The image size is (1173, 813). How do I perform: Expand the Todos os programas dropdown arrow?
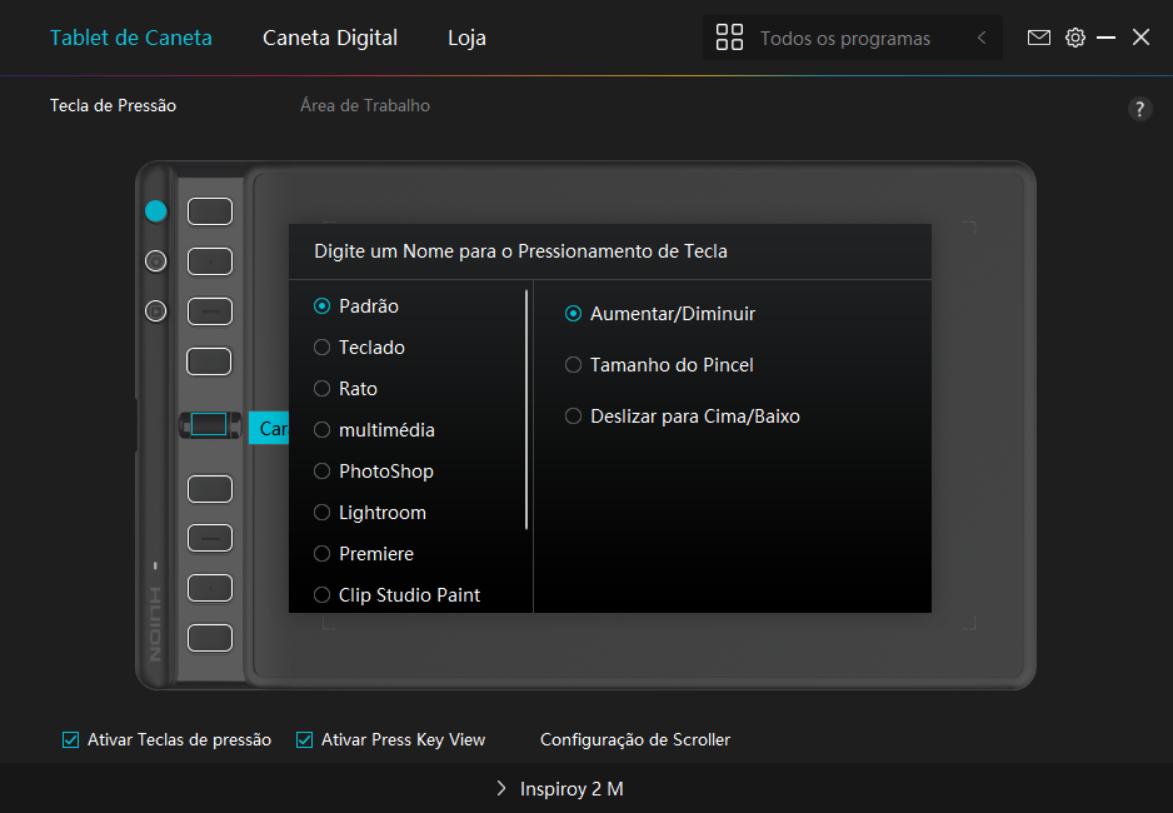981,38
